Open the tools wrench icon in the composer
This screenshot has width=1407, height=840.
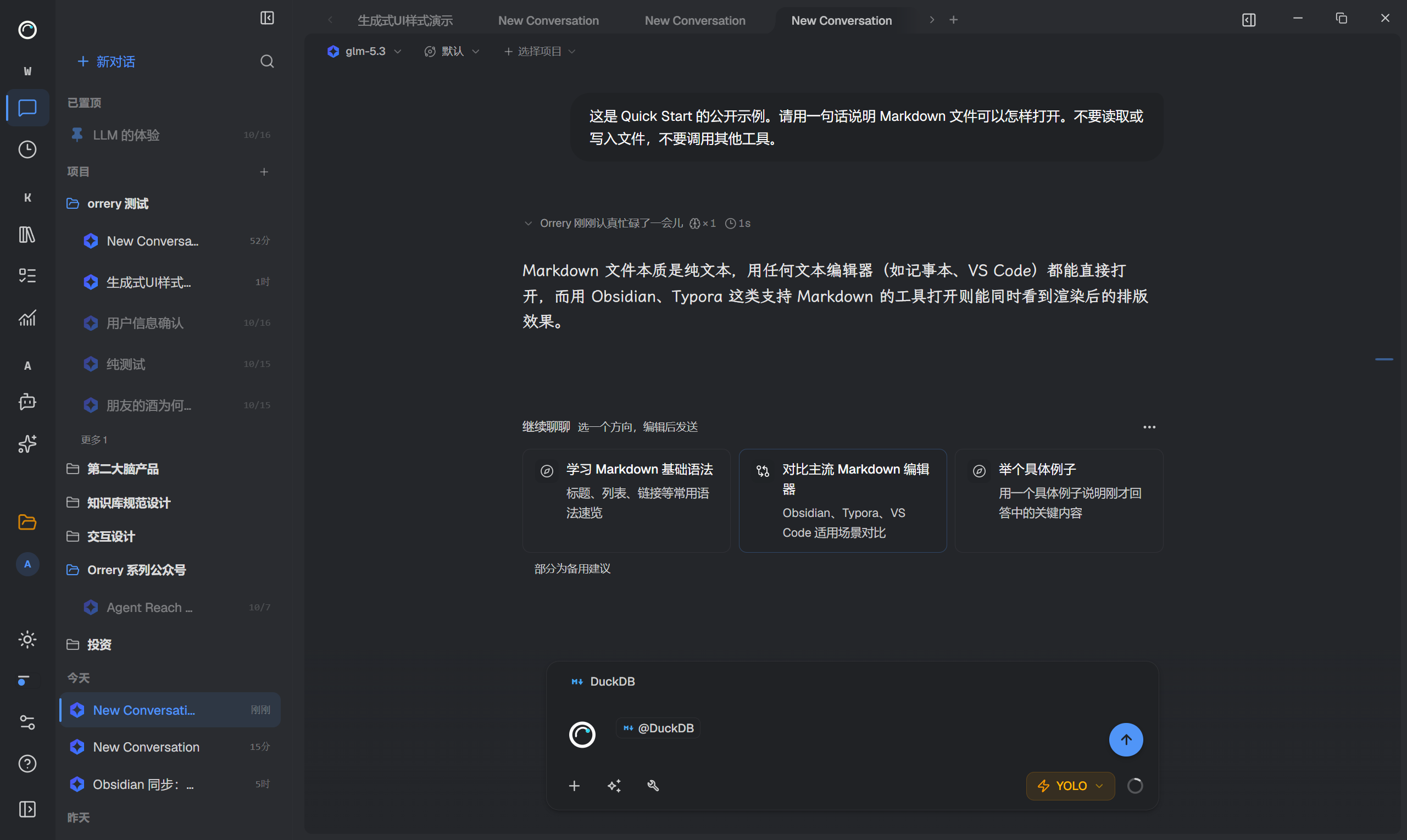[653, 786]
